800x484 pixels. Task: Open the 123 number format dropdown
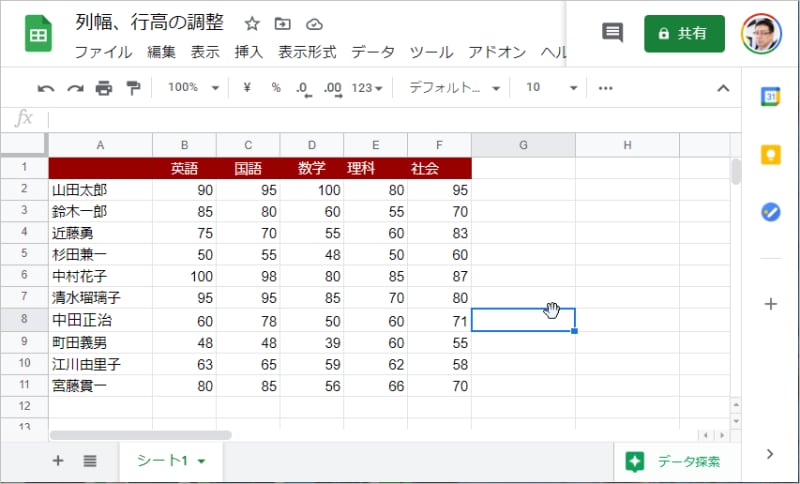pos(367,88)
